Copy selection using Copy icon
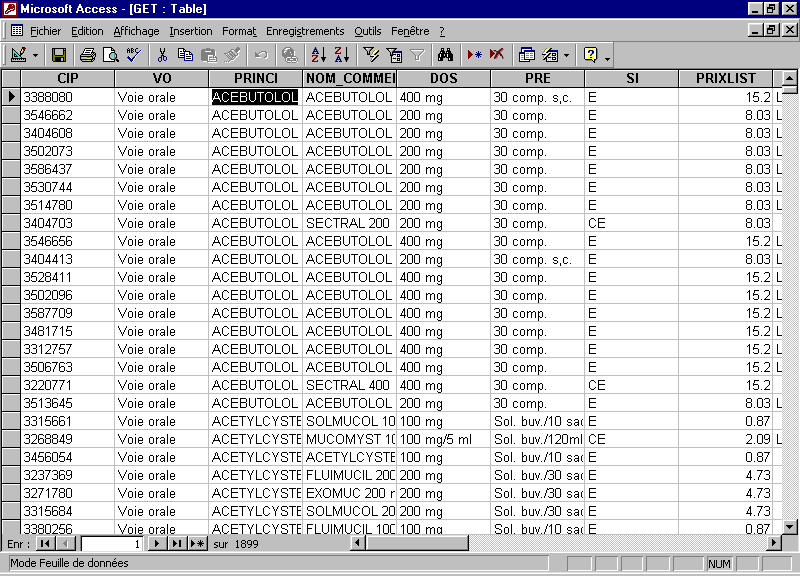This screenshot has height=576, width=800. coord(185,55)
